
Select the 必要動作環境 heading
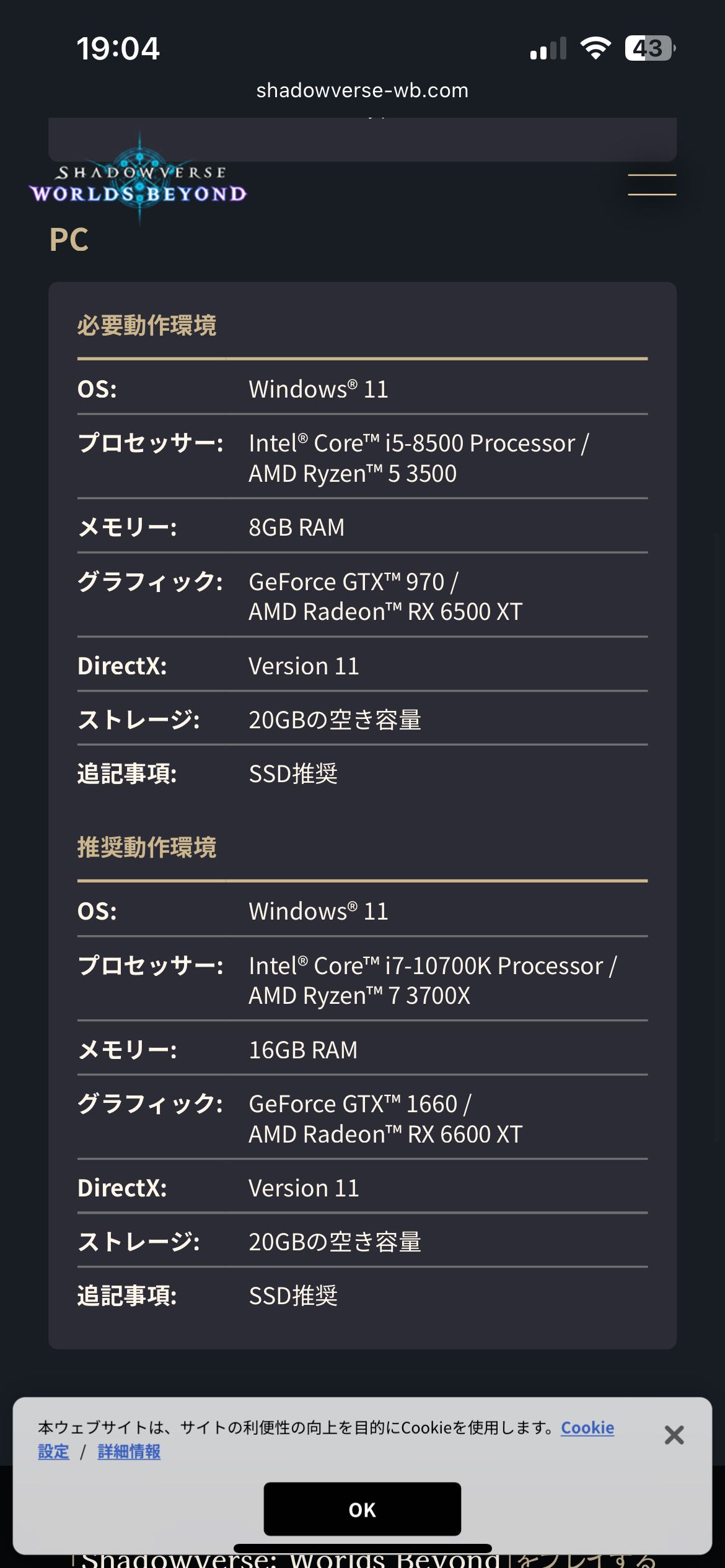click(147, 326)
